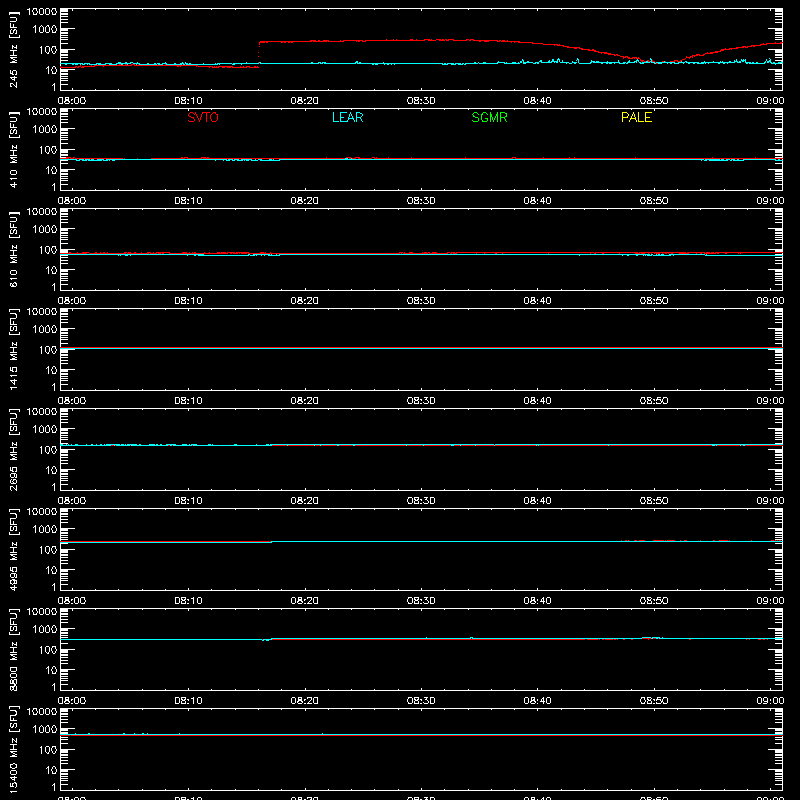
Task: Click the red SVTO step jump in the 245 MHz plot
Action: point(259,54)
